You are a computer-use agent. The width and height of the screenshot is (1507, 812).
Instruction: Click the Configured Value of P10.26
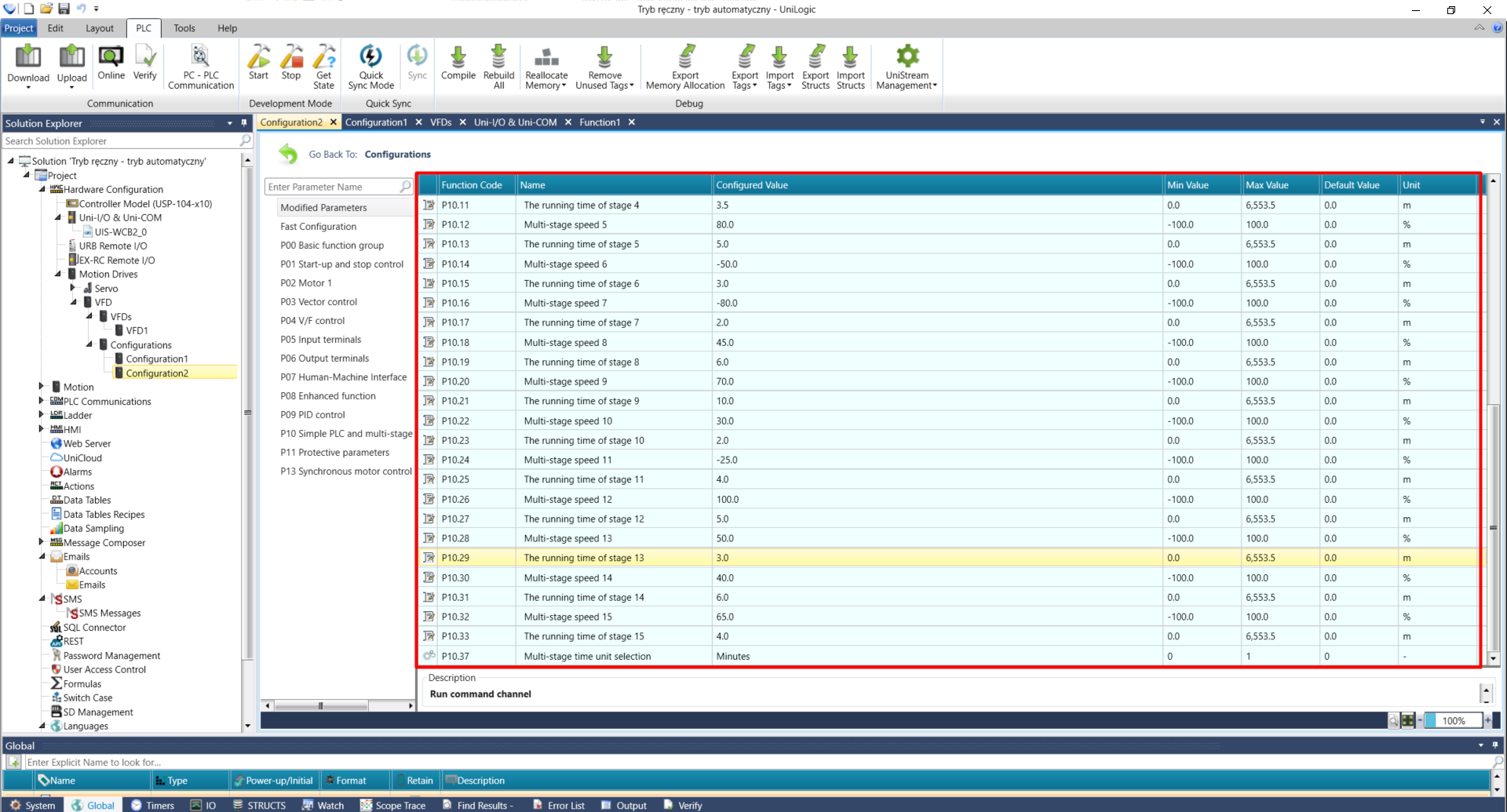click(936, 499)
